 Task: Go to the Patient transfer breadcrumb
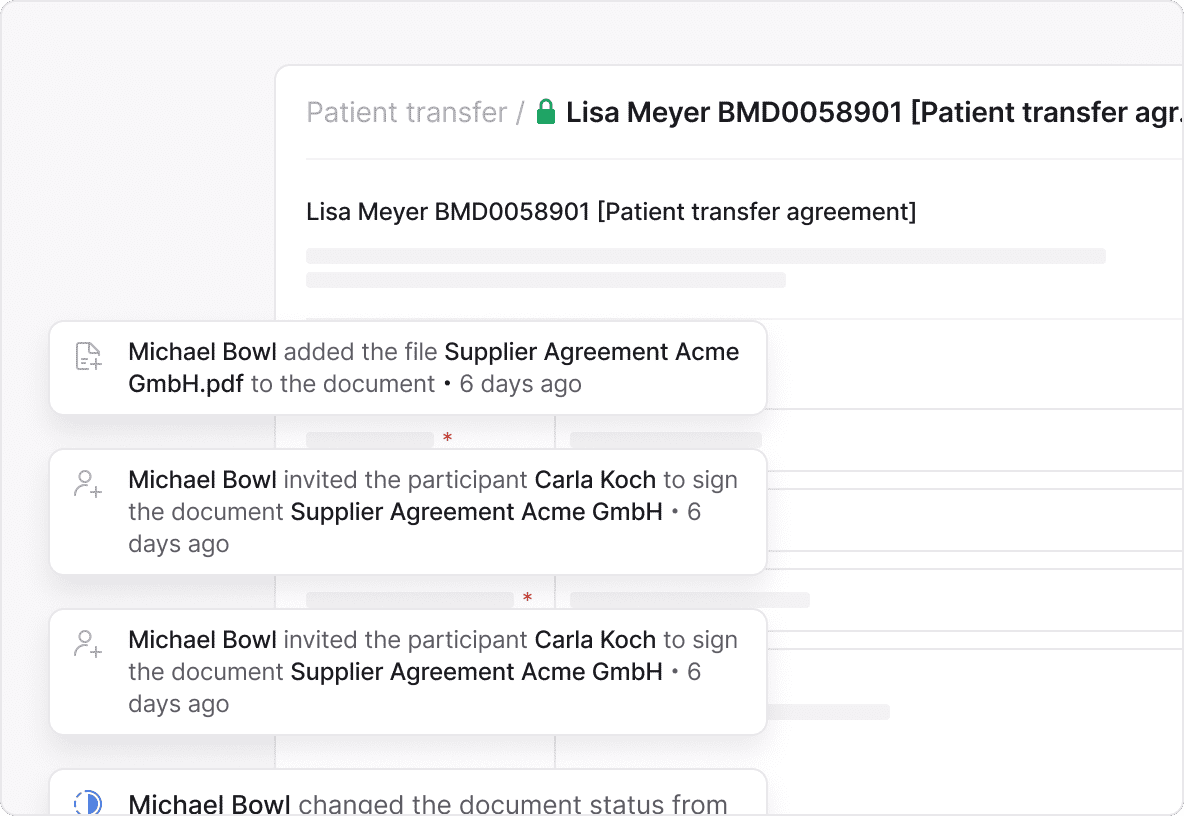coord(406,112)
